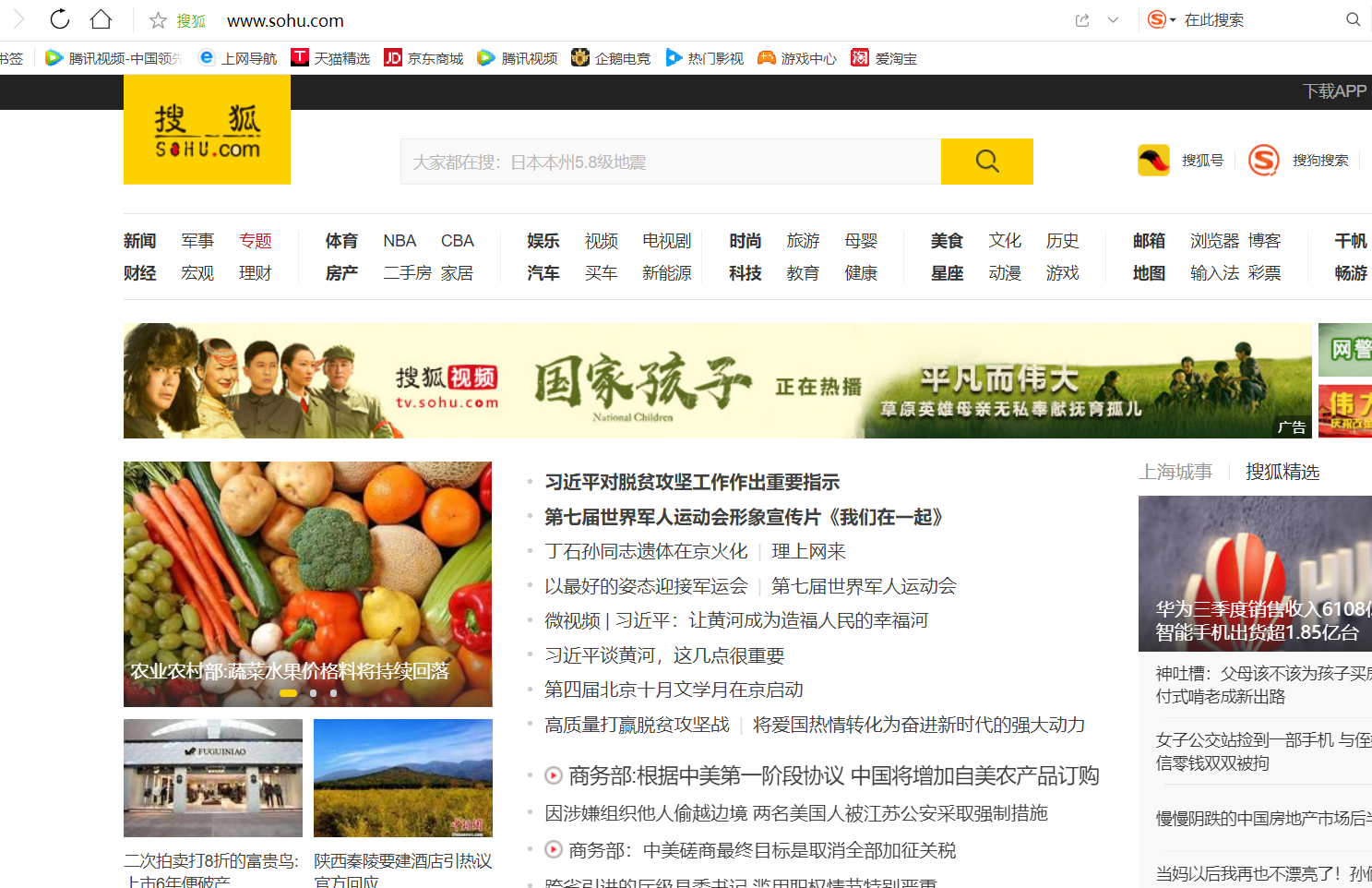
Task: Open Sogou search engine selector dropdown
Action: click(x=1162, y=19)
